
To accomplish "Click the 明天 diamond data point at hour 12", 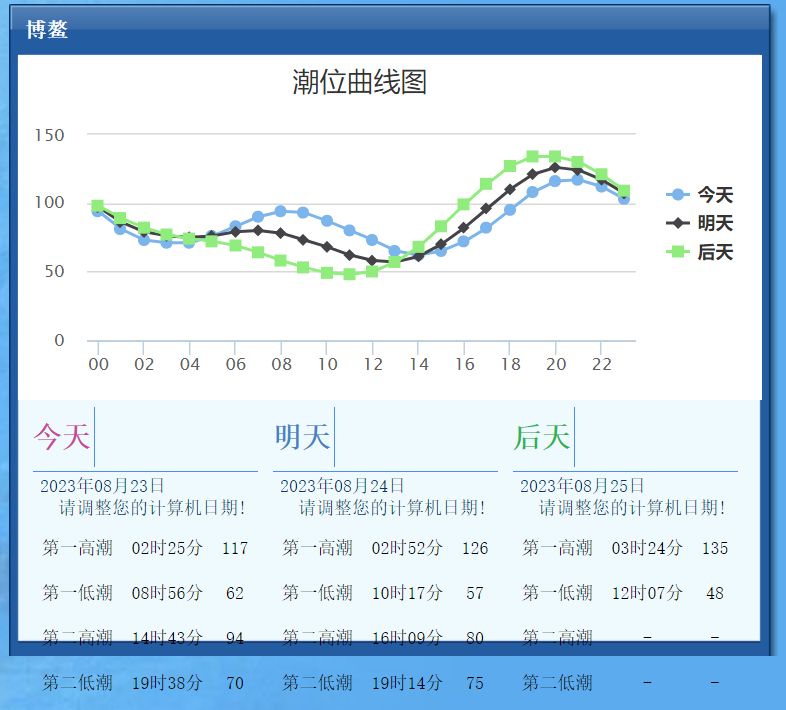I will pyautogui.click(x=372, y=261).
